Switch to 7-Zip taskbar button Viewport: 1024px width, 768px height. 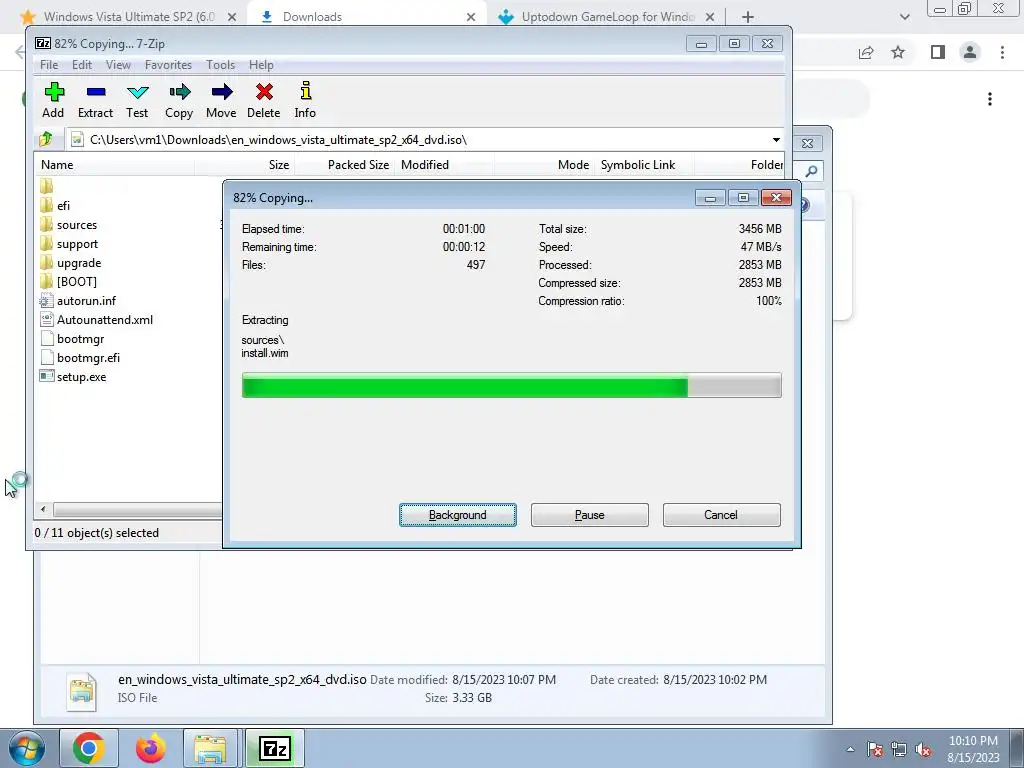[274, 748]
